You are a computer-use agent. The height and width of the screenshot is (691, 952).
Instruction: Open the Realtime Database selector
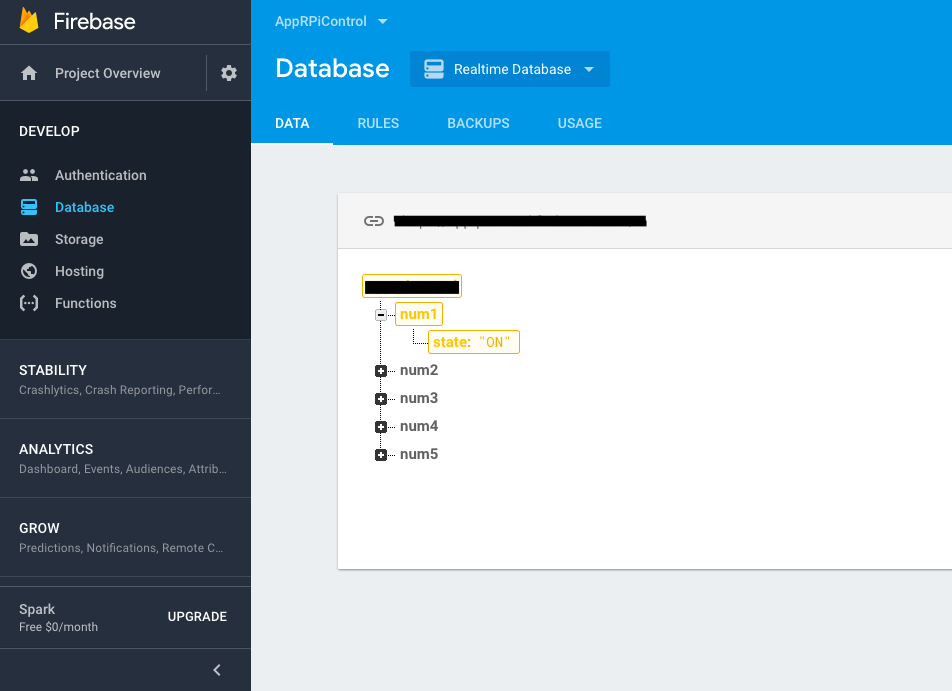pyautogui.click(x=509, y=69)
